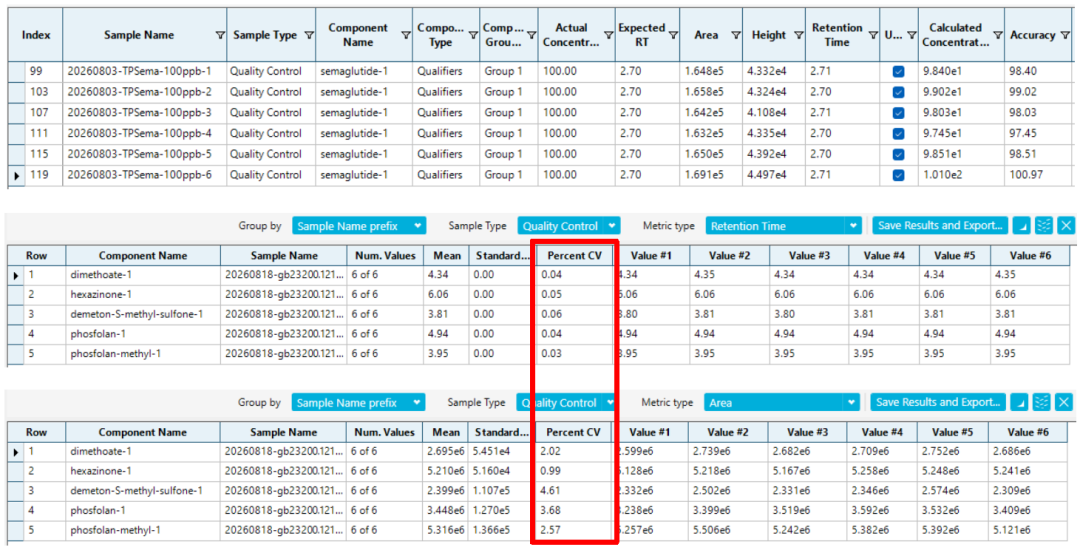Image resolution: width=1080 pixels, height=550 pixels.
Task: Select row selector for index 99
Action: 17,72
